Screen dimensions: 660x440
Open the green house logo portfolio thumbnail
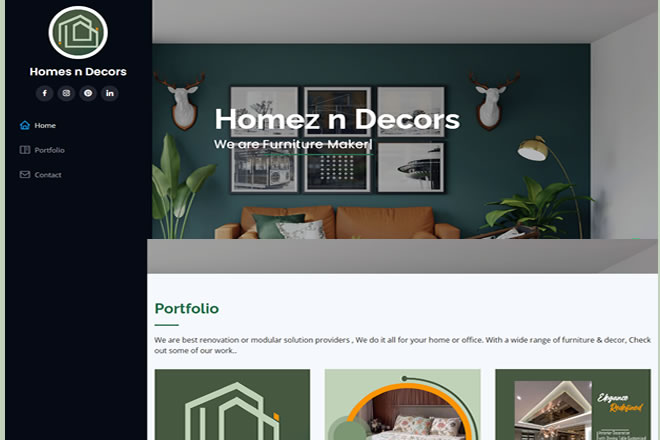(232, 405)
